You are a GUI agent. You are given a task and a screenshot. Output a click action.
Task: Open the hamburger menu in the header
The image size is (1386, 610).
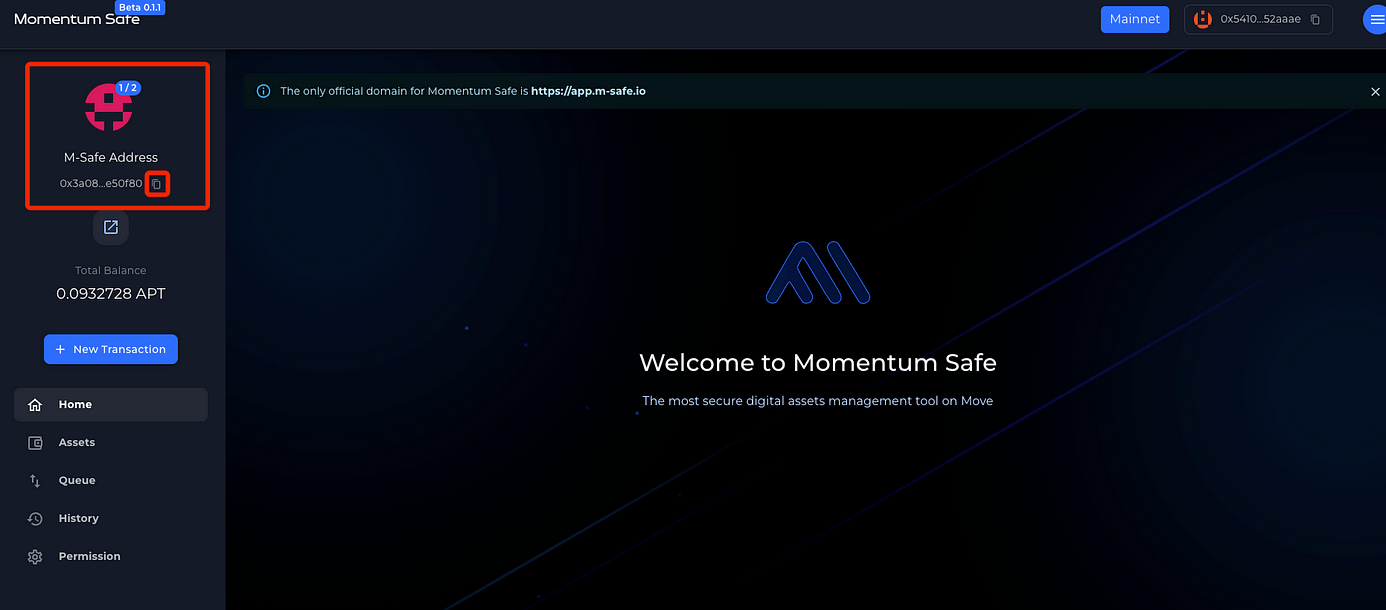[1375, 19]
